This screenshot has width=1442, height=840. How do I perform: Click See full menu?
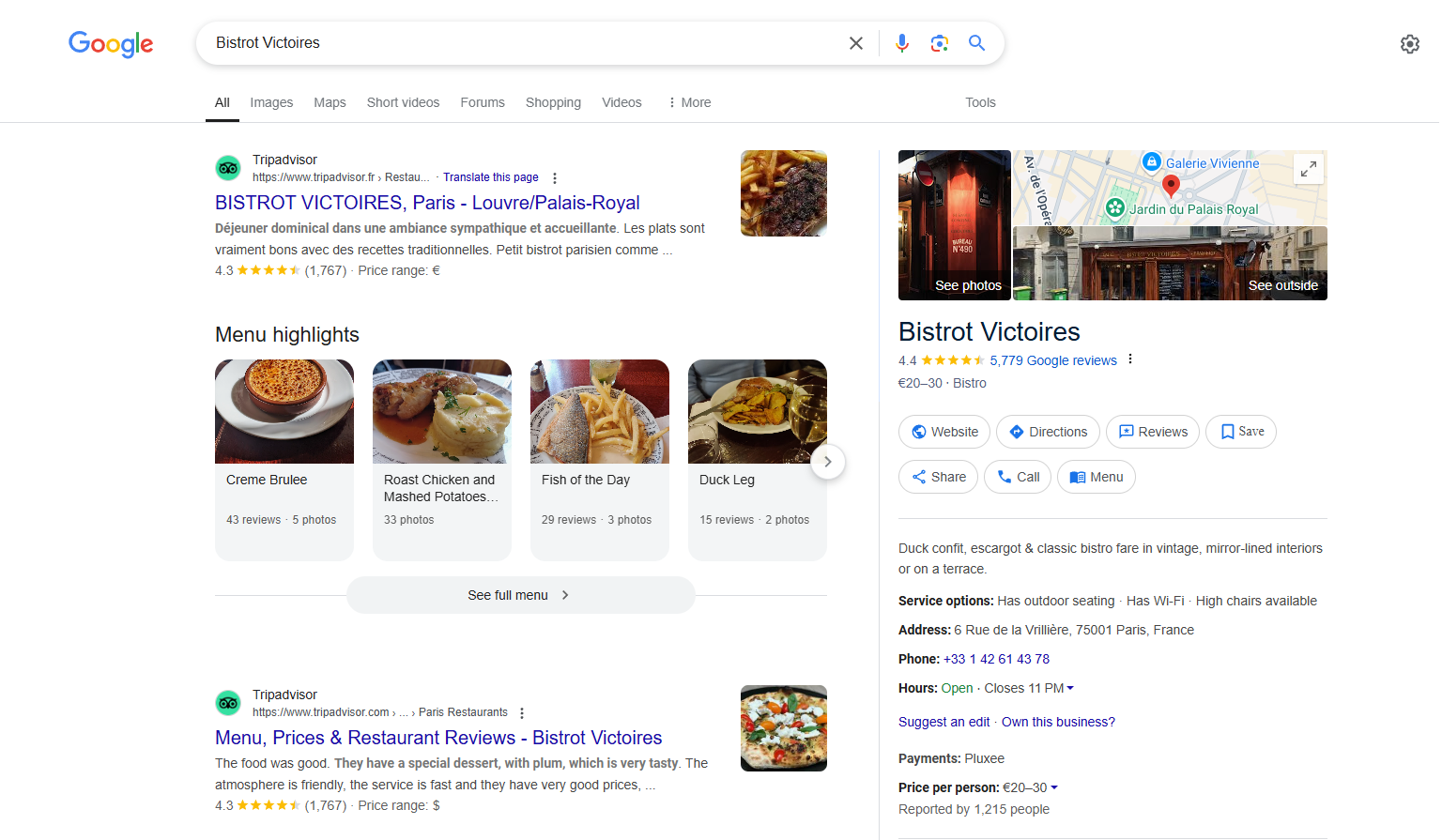pyautogui.click(x=520, y=594)
